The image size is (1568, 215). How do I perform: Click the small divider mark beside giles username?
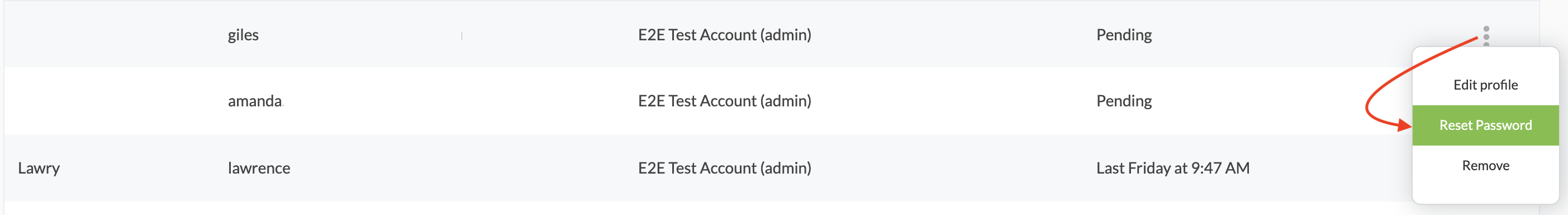[462, 36]
